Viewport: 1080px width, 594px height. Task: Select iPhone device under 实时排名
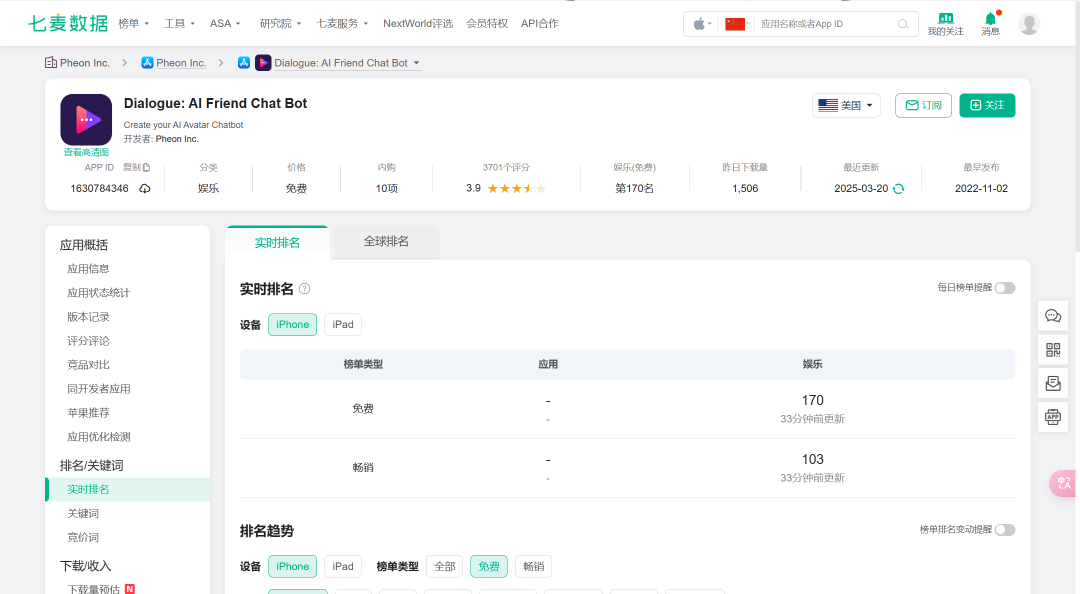(292, 325)
